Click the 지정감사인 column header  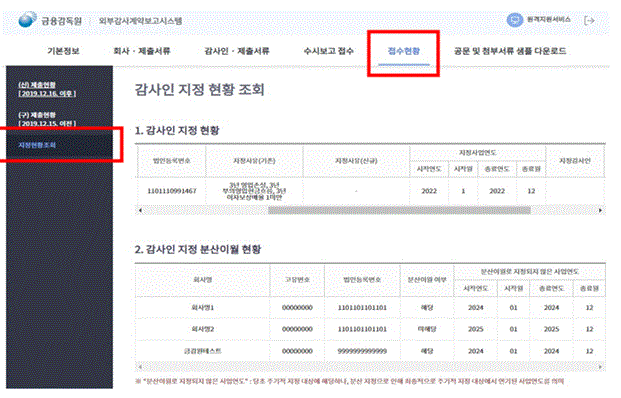pos(575,161)
